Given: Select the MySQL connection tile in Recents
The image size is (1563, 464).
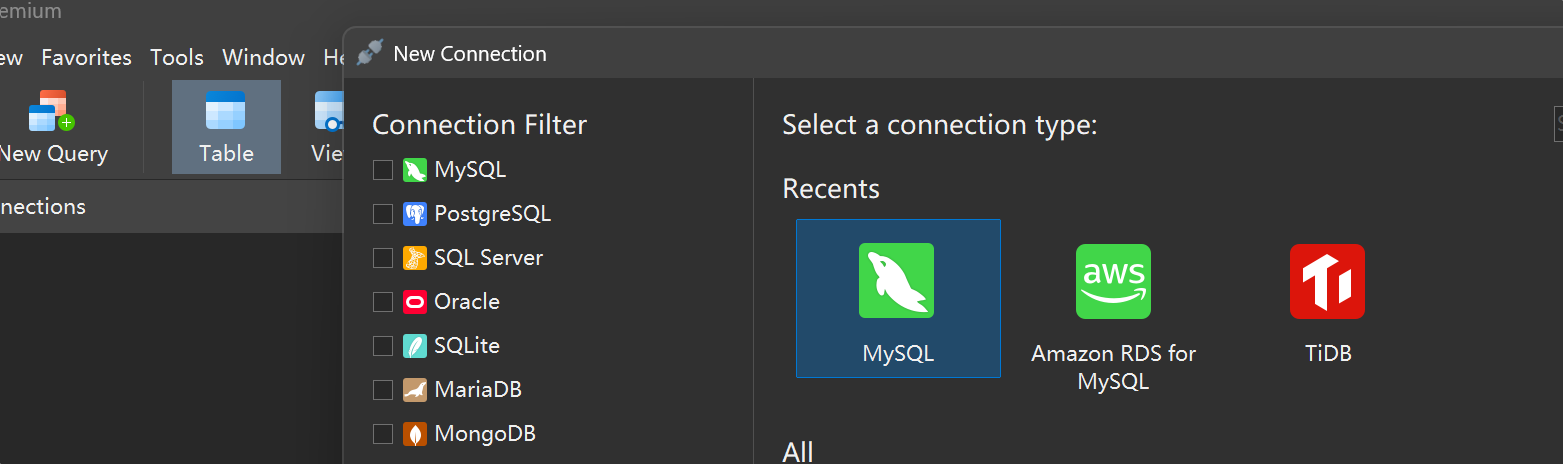Looking at the screenshot, I should coord(898,298).
